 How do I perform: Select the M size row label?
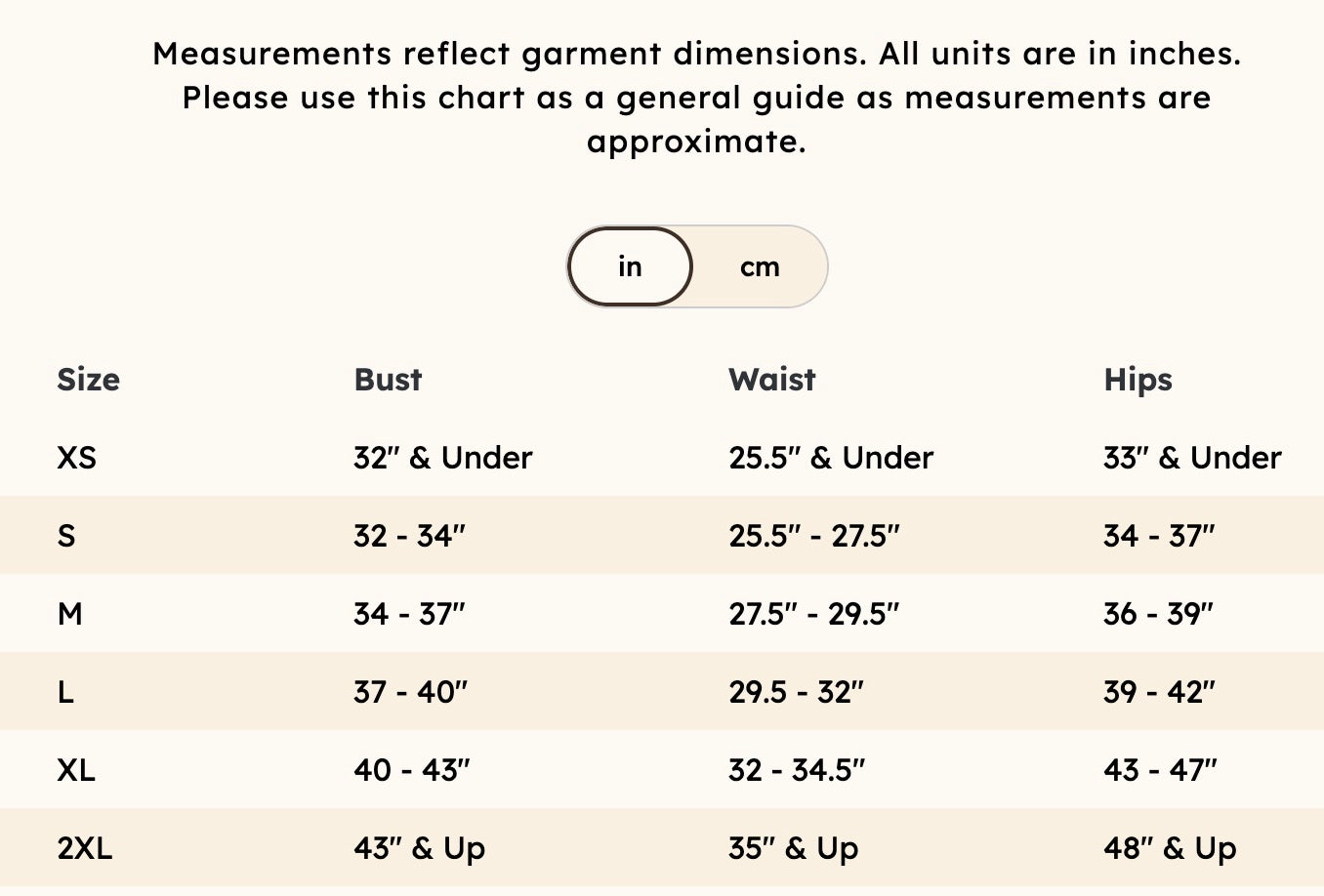(x=70, y=614)
